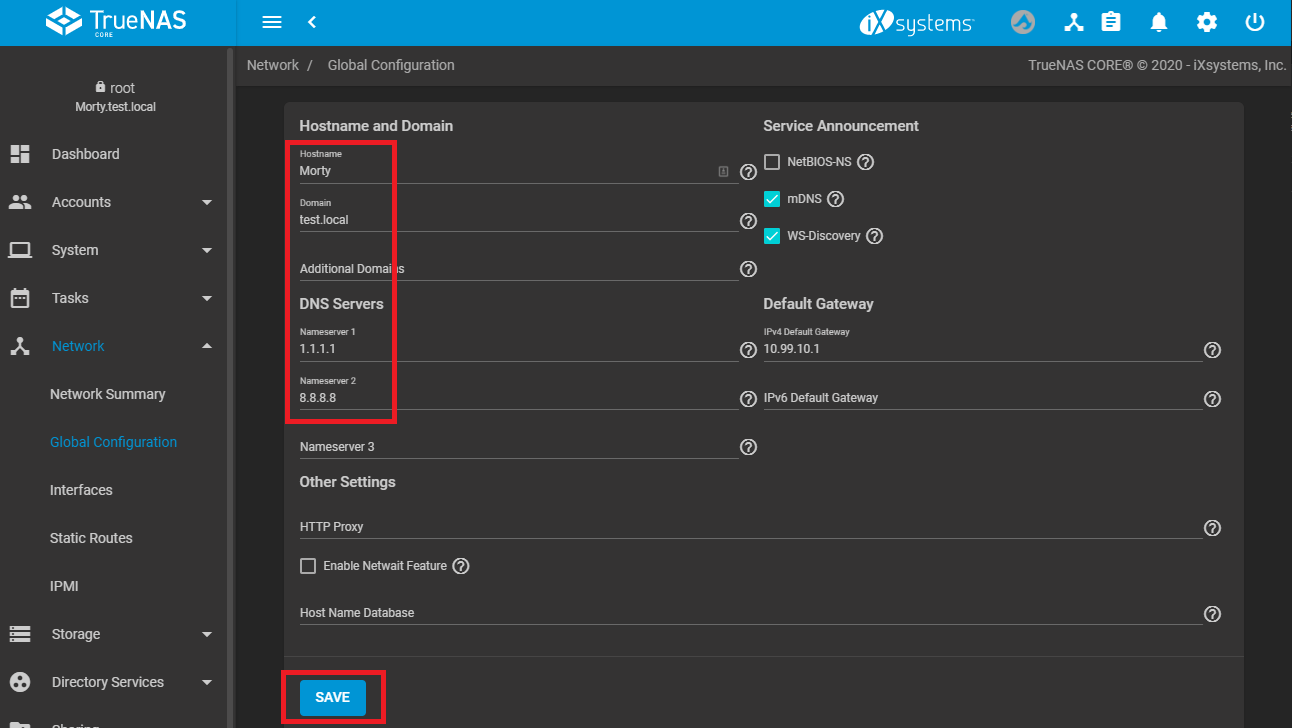Click the power icon in top bar
The width and height of the screenshot is (1292, 728).
tap(1255, 22)
